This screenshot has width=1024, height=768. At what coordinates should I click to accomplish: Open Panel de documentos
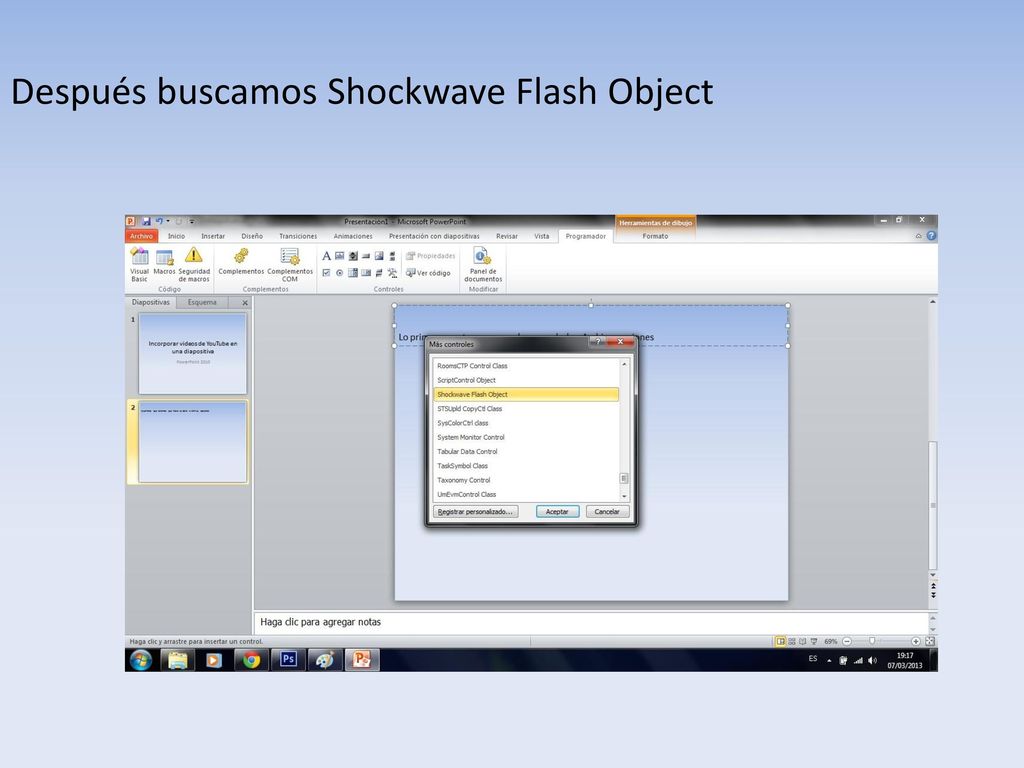pyautogui.click(x=483, y=264)
